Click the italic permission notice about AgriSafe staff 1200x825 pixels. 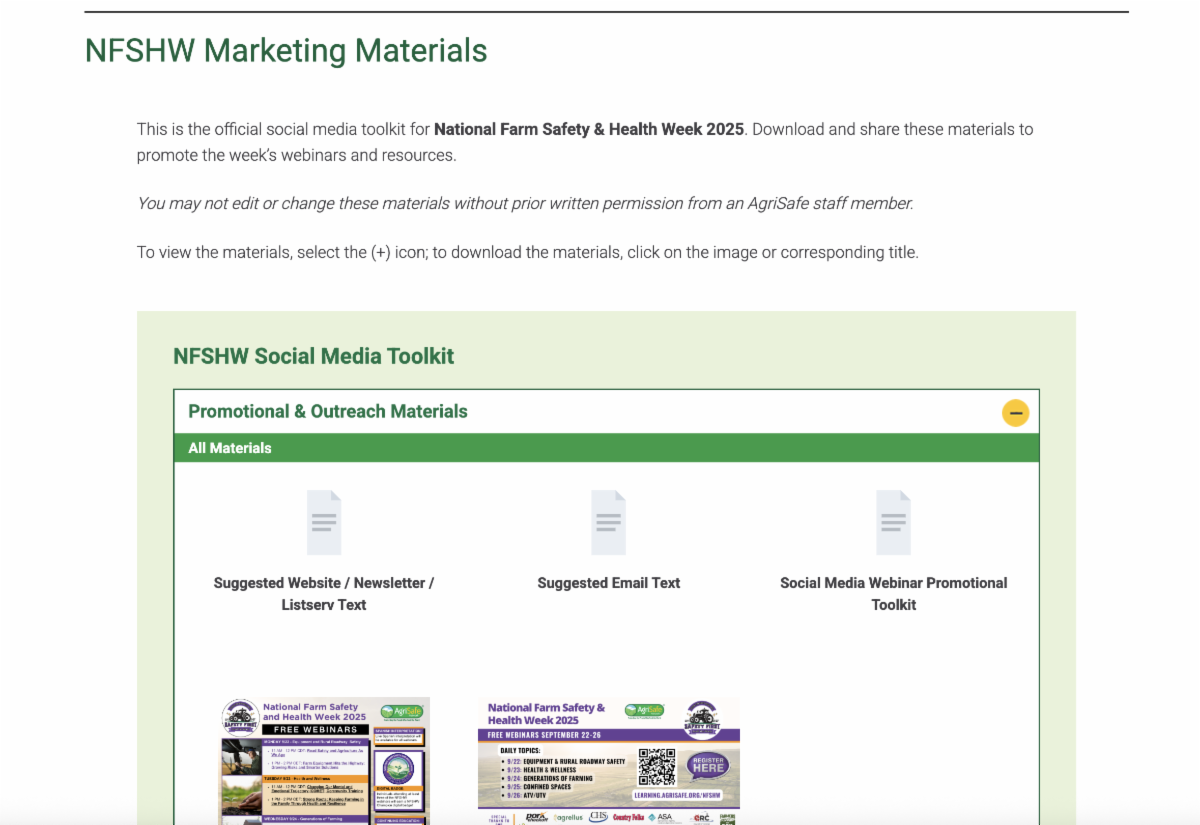pyautogui.click(x=525, y=203)
